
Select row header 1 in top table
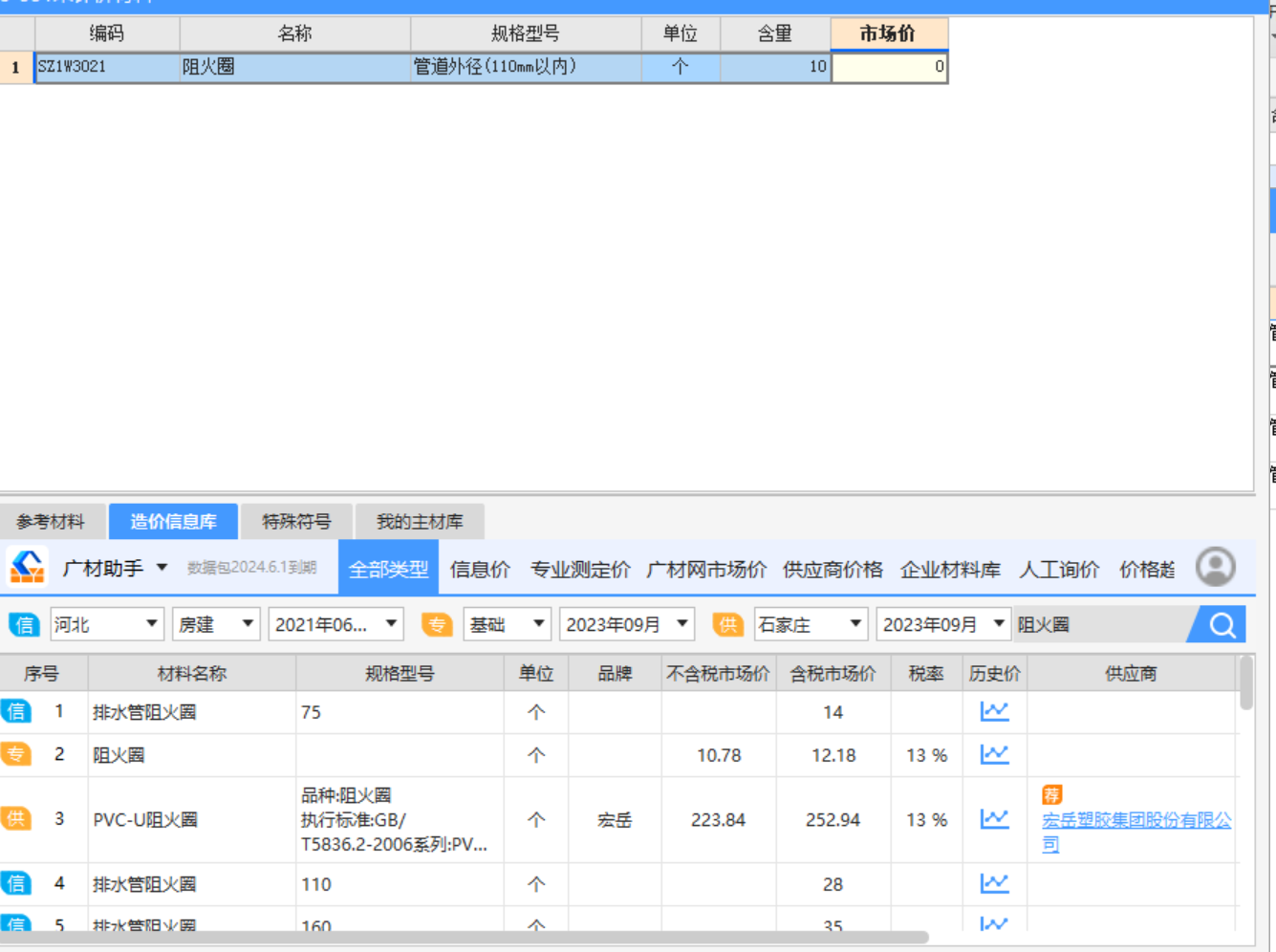tap(16, 67)
